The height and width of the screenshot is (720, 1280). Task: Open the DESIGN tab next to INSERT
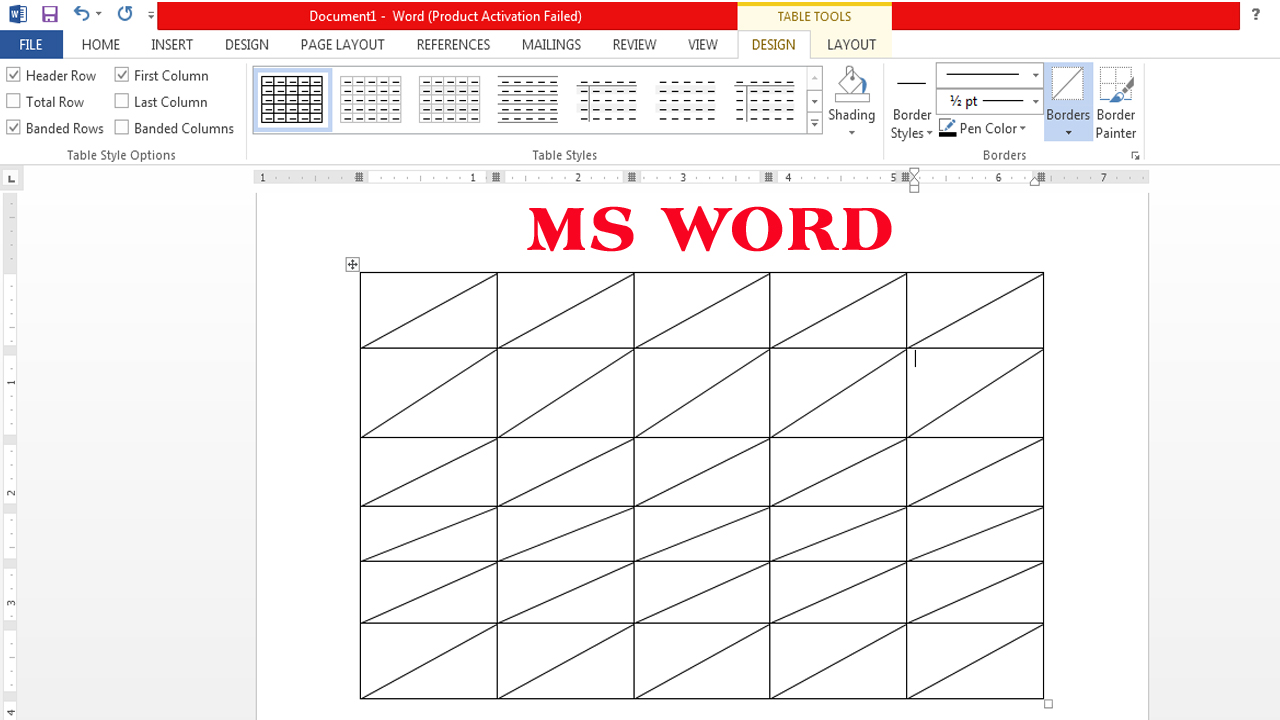pos(247,44)
